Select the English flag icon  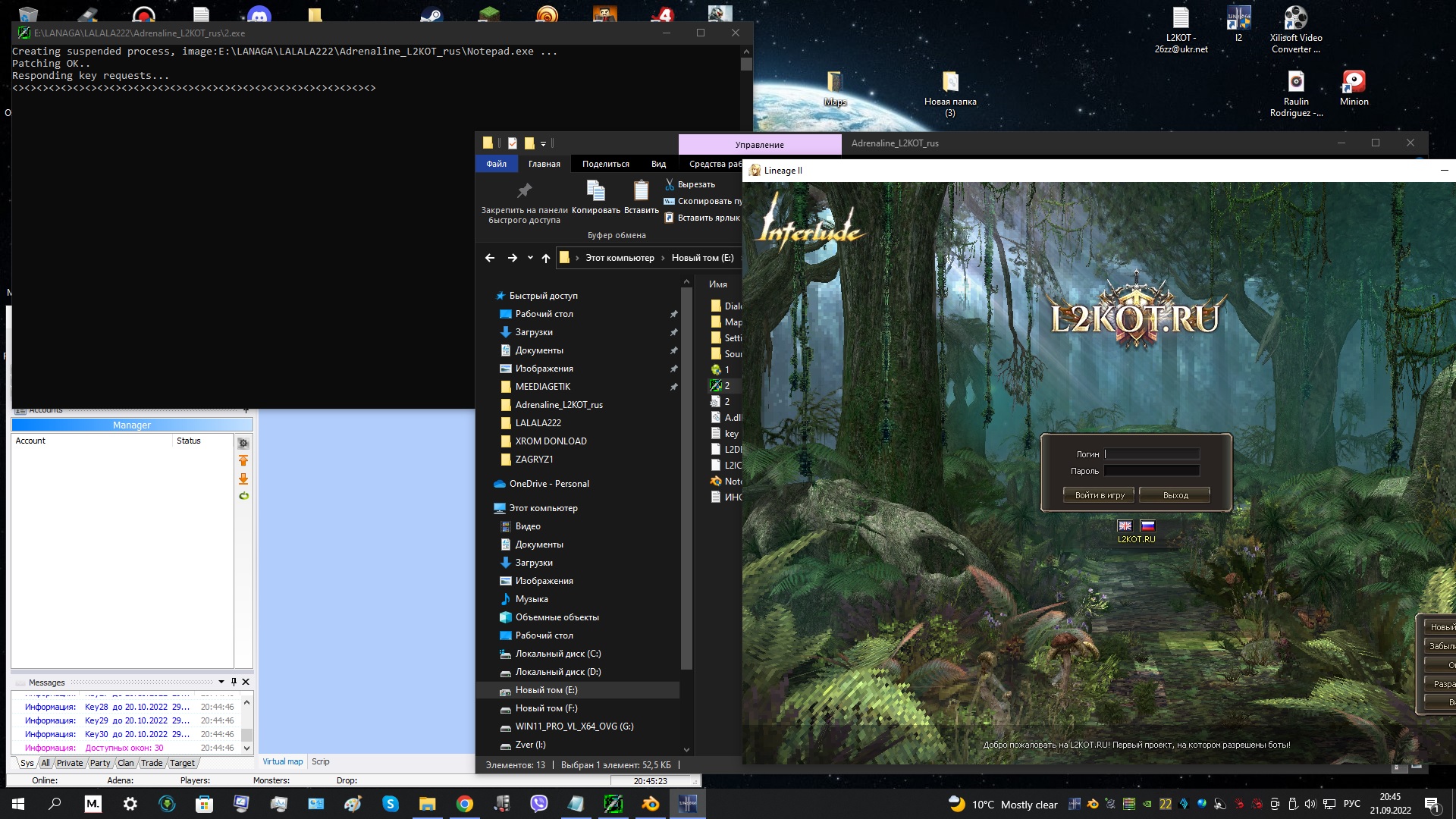[x=1125, y=526]
